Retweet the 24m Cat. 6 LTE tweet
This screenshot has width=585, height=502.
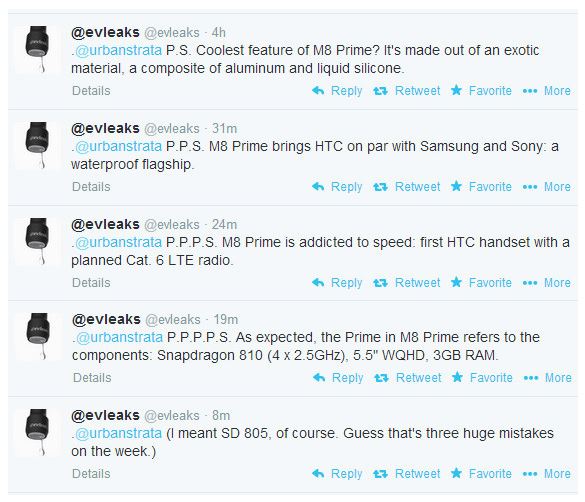pyautogui.click(x=406, y=282)
